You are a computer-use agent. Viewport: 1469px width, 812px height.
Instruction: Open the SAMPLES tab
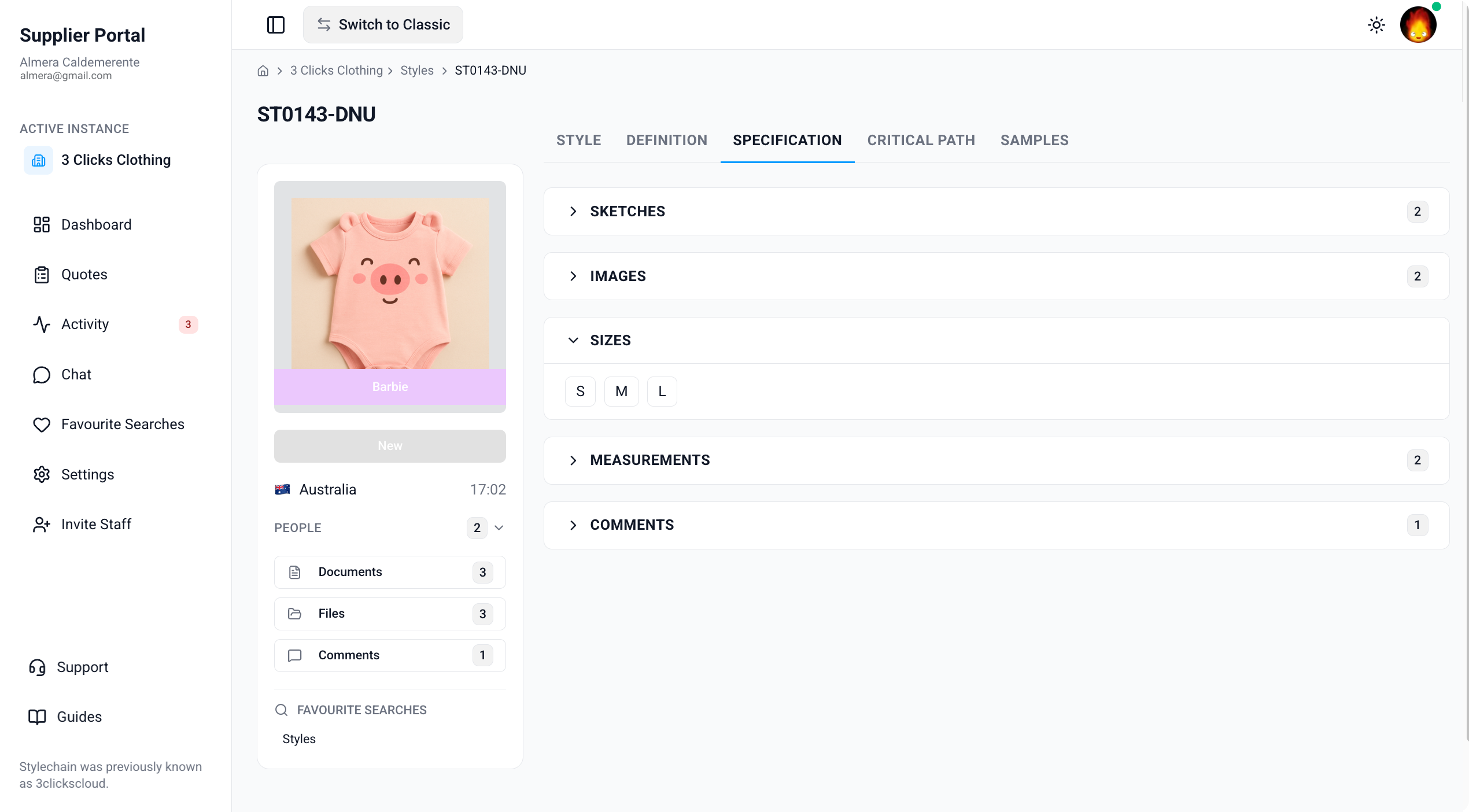[1034, 141]
